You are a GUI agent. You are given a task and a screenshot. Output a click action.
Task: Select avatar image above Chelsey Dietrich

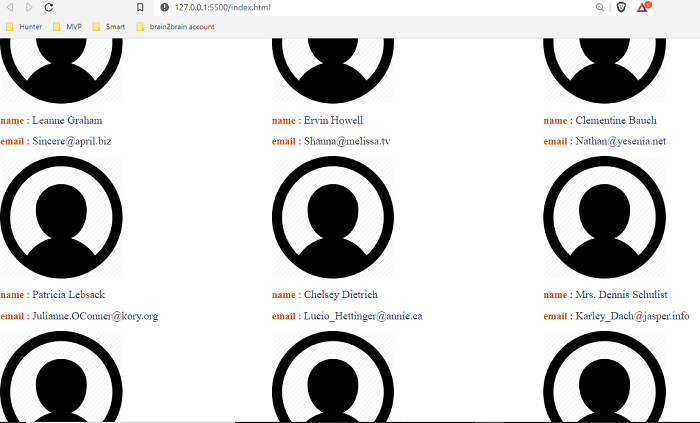point(333,217)
